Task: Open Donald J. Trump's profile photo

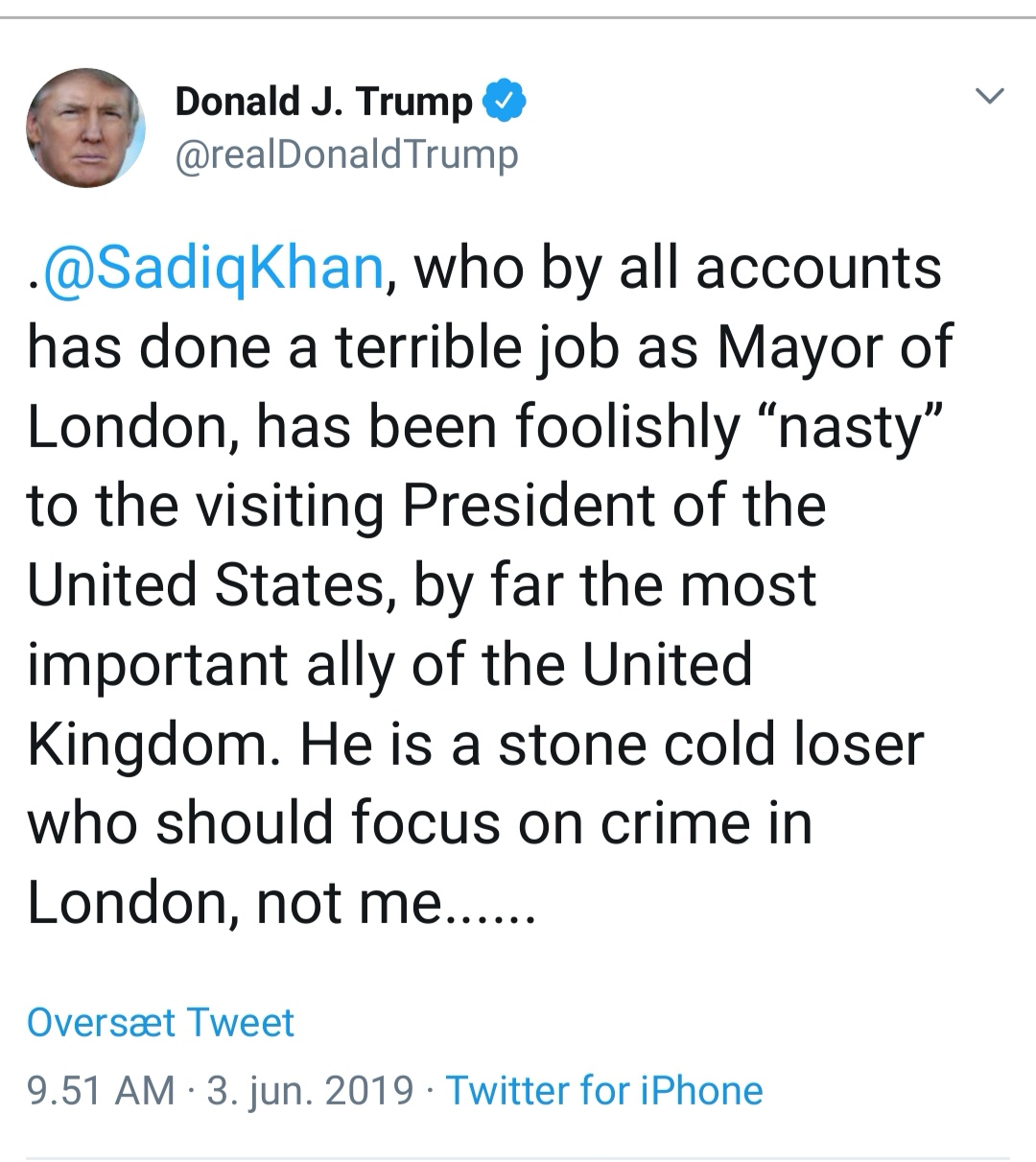Action: 85,127
